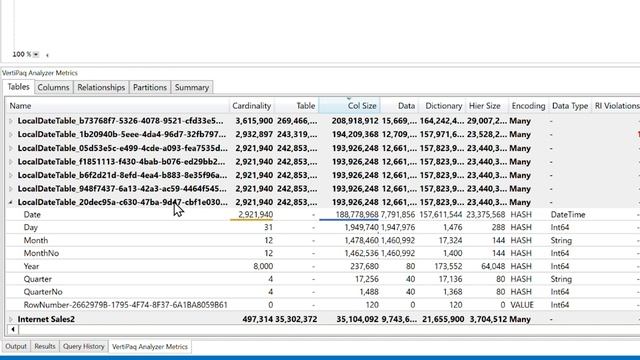The width and height of the screenshot is (640, 360).
Task: Open the Partitions tab
Action: (150, 87)
